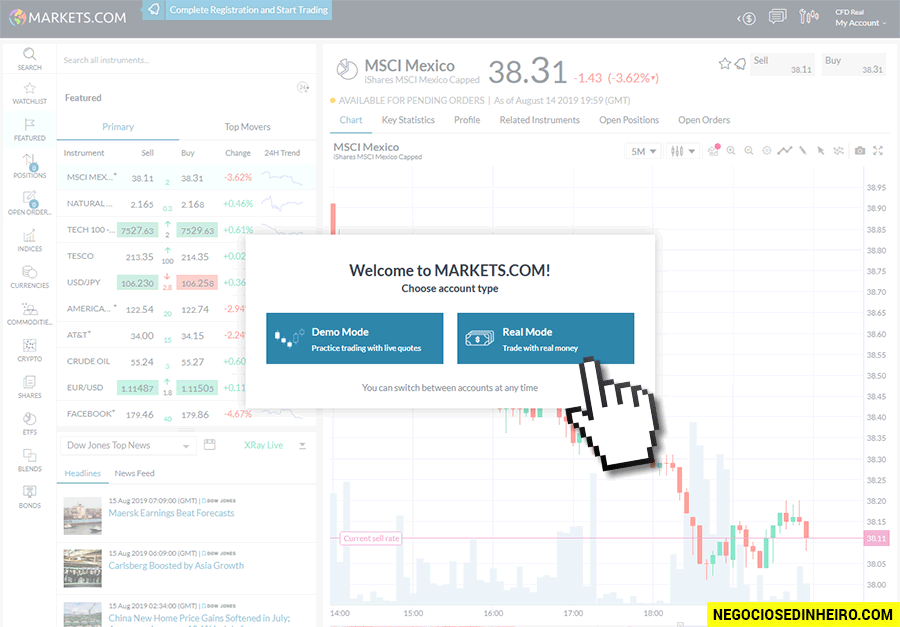
Task: Open the Shares category
Action: [x=29, y=387]
